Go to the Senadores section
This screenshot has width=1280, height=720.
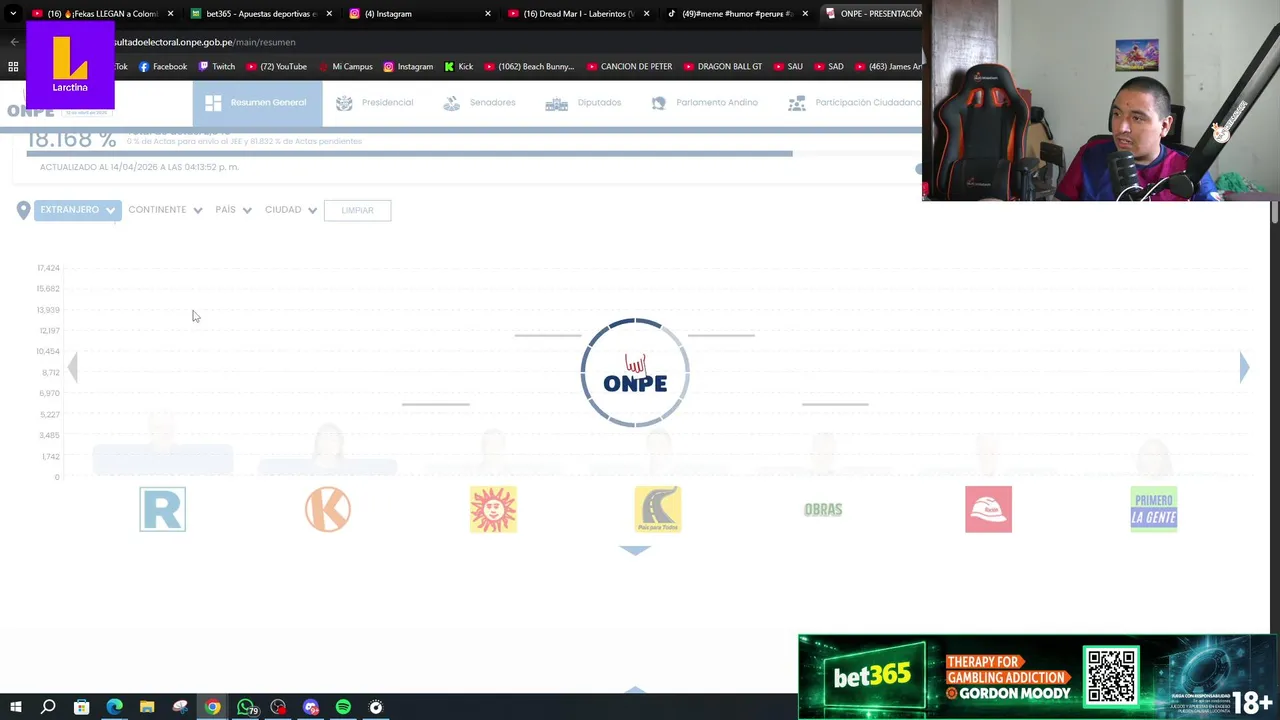coord(479,103)
